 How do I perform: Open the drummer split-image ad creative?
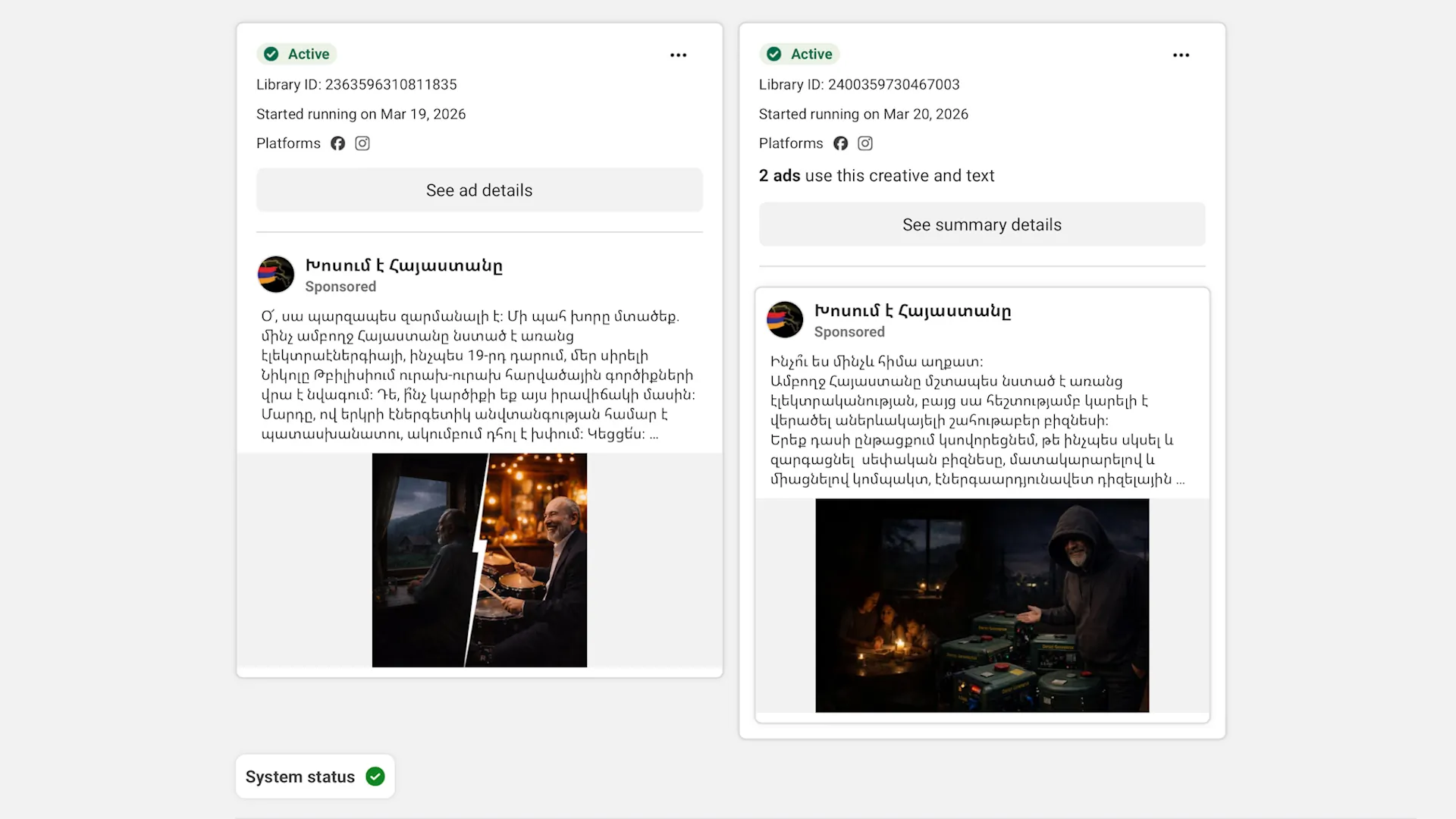click(x=479, y=560)
